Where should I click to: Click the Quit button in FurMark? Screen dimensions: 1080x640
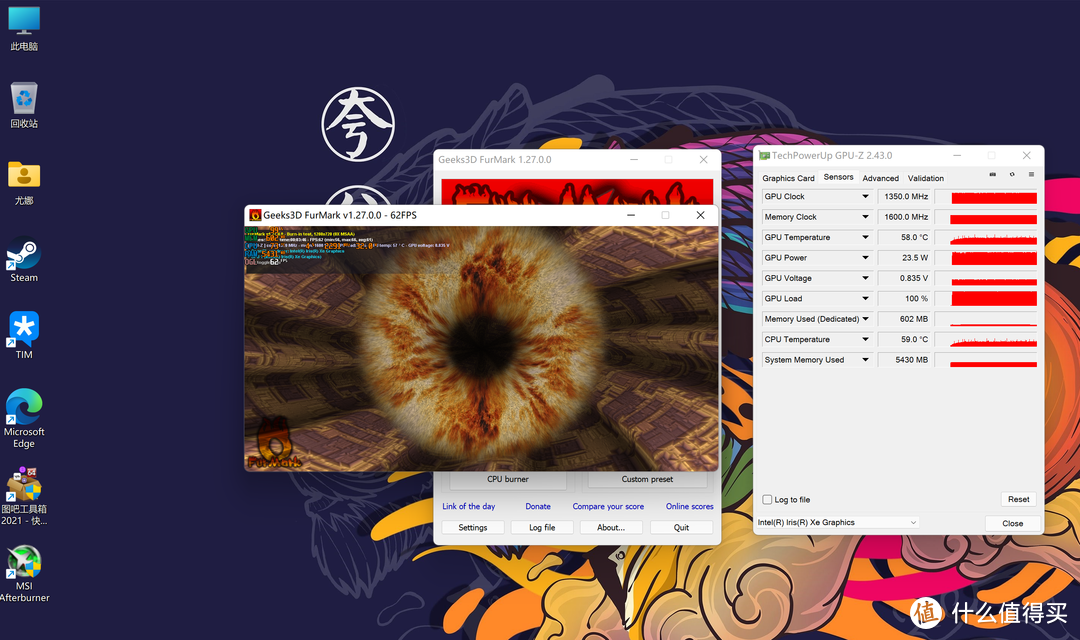pyautogui.click(x=681, y=527)
